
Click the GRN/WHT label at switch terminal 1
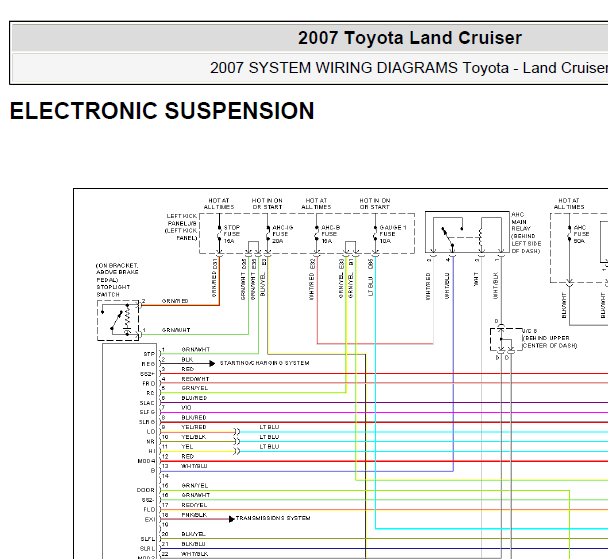(x=176, y=330)
